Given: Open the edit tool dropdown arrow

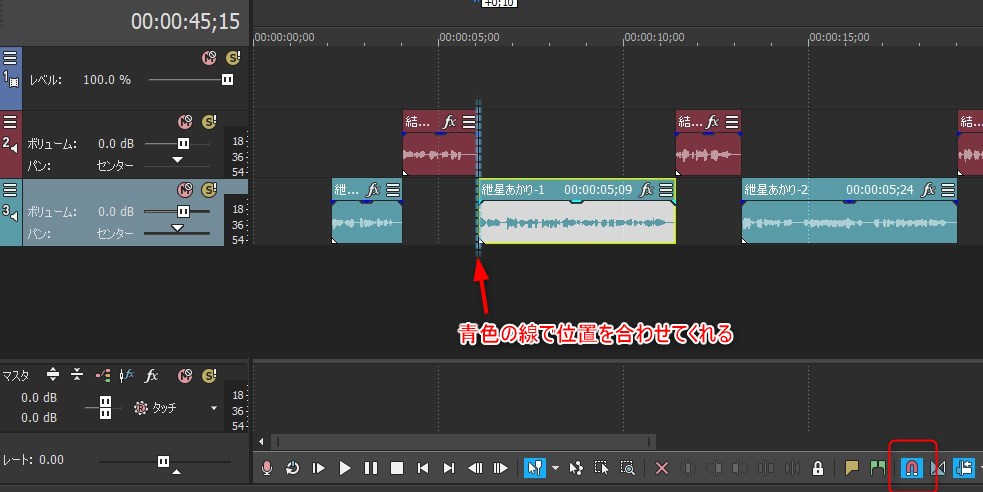Looking at the screenshot, I should [555, 468].
